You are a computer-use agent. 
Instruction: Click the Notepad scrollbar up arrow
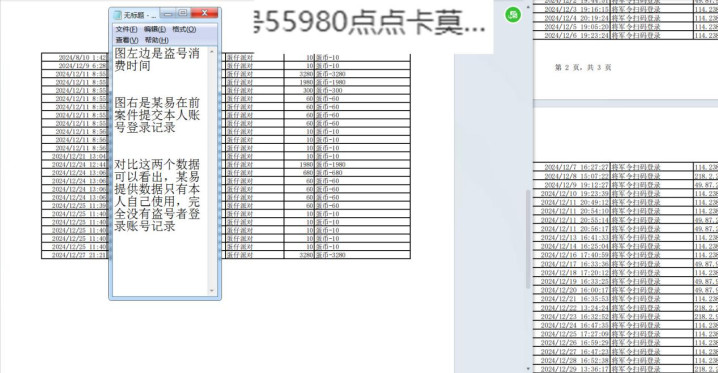pos(212,52)
